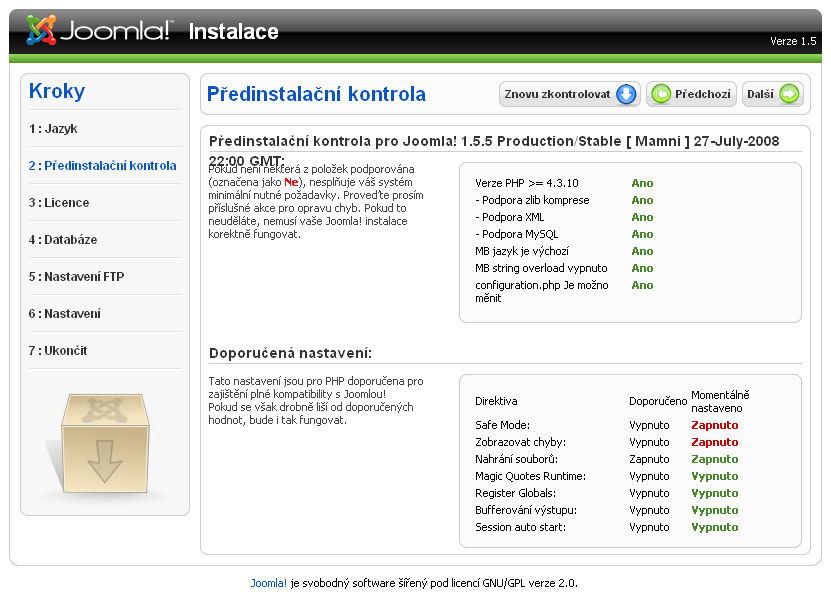Click Vypnuto current value for Session auto start
This screenshot has width=831, height=604.
point(714,527)
